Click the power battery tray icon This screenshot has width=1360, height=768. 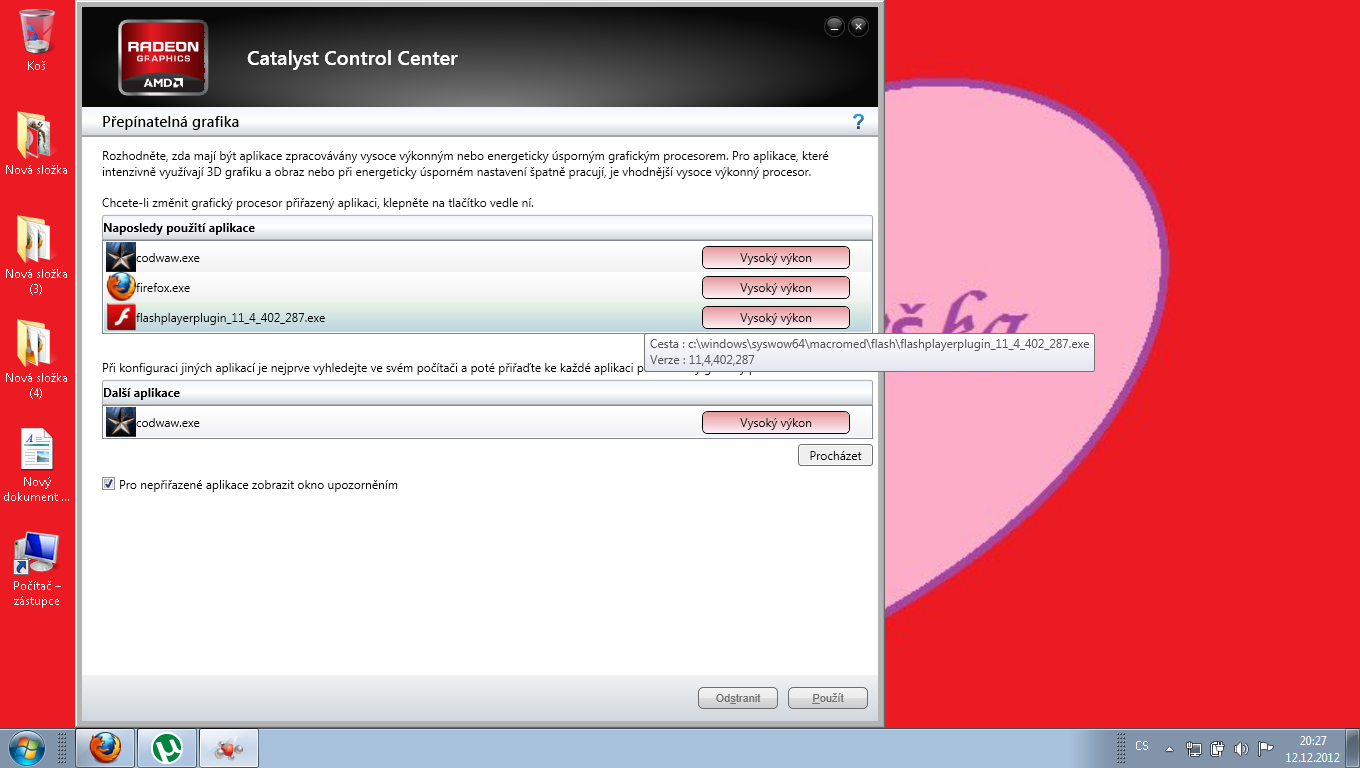point(1217,748)
